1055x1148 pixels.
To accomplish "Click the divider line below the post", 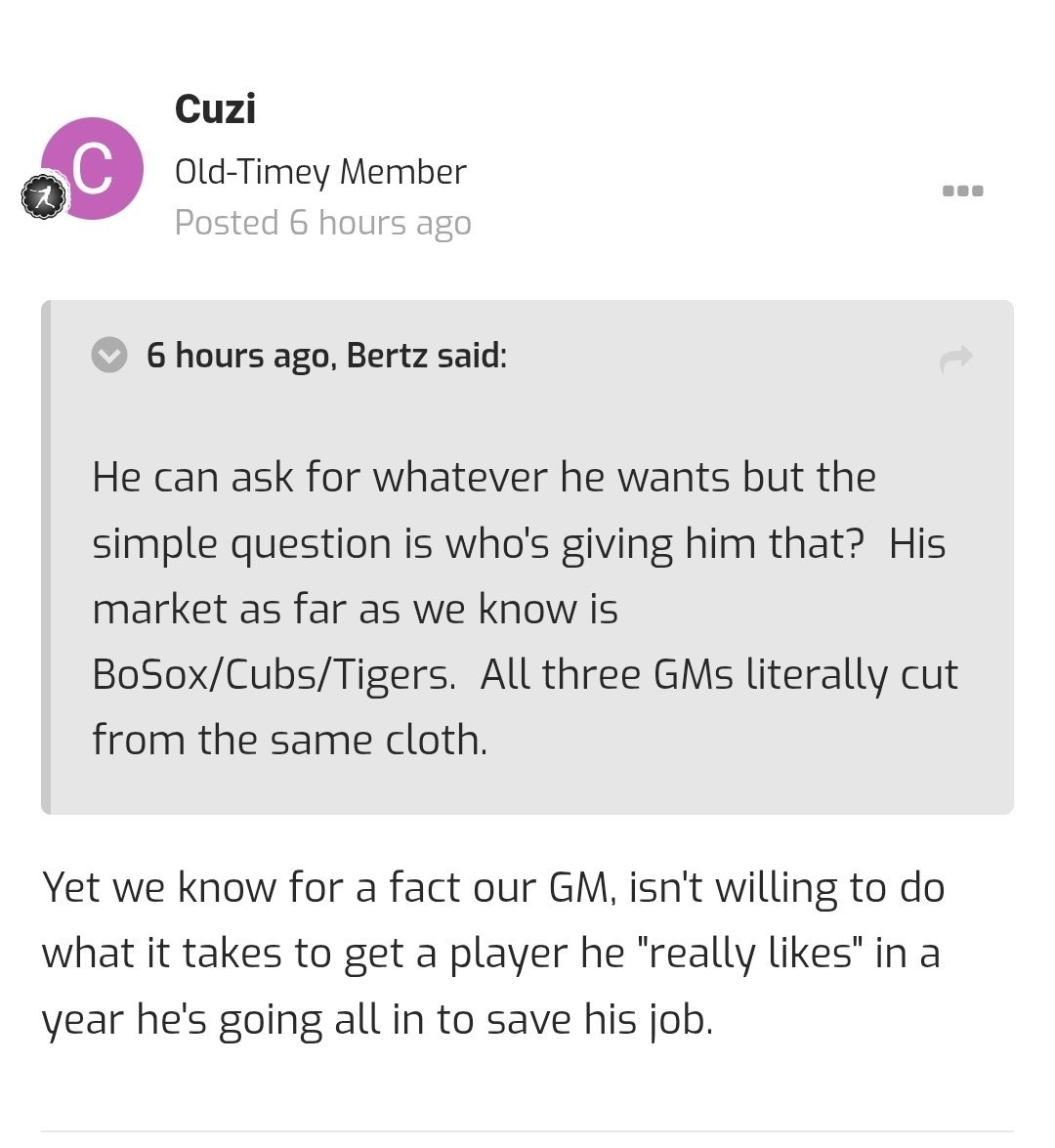I will (x=527, y=1131).
